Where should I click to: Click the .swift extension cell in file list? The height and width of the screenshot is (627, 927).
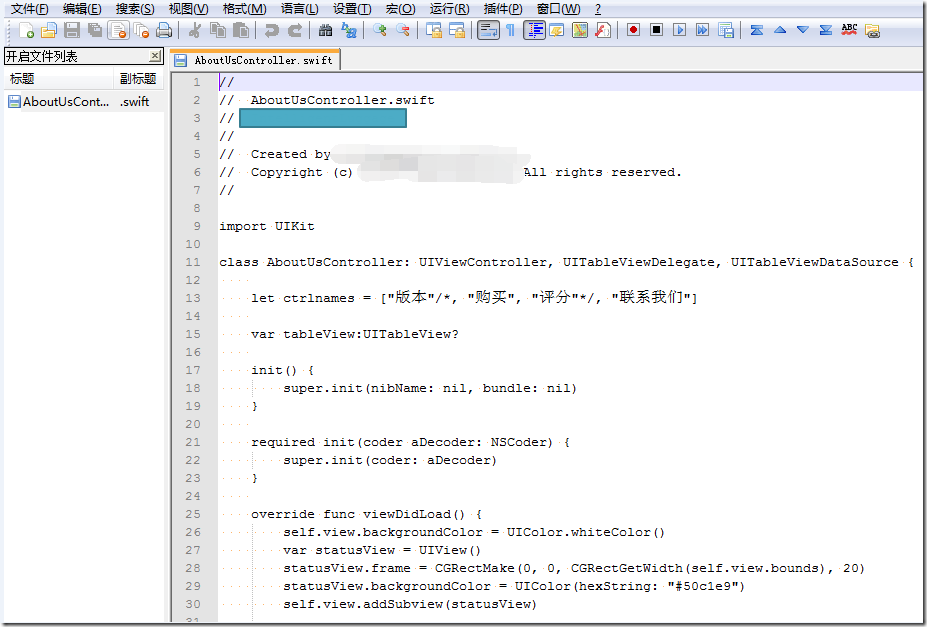135,102
